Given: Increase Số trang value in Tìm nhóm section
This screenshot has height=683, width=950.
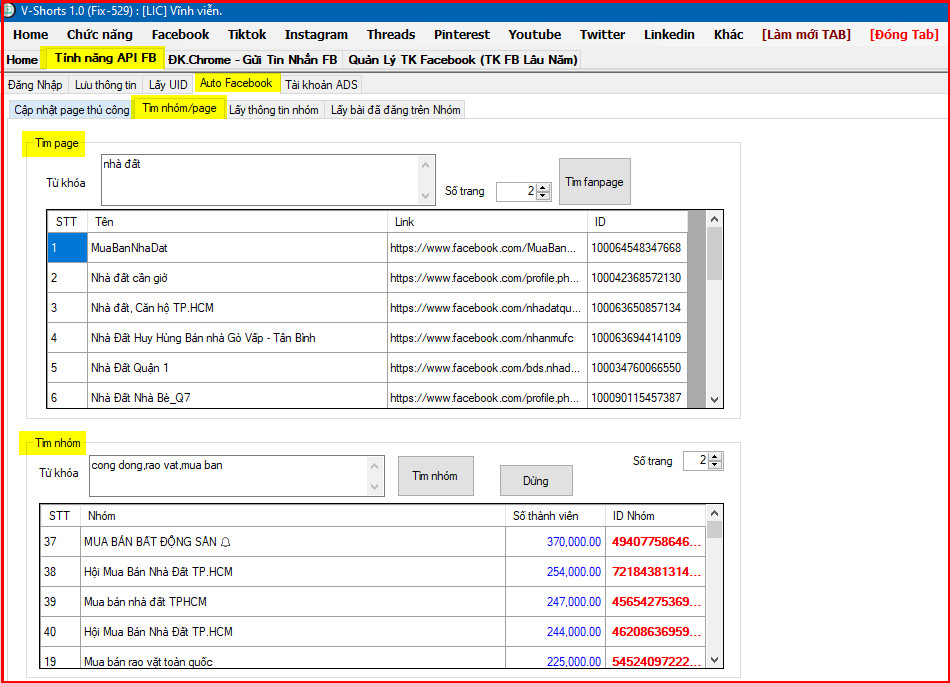Looking at the screenshot, I should tap(715, 457).
